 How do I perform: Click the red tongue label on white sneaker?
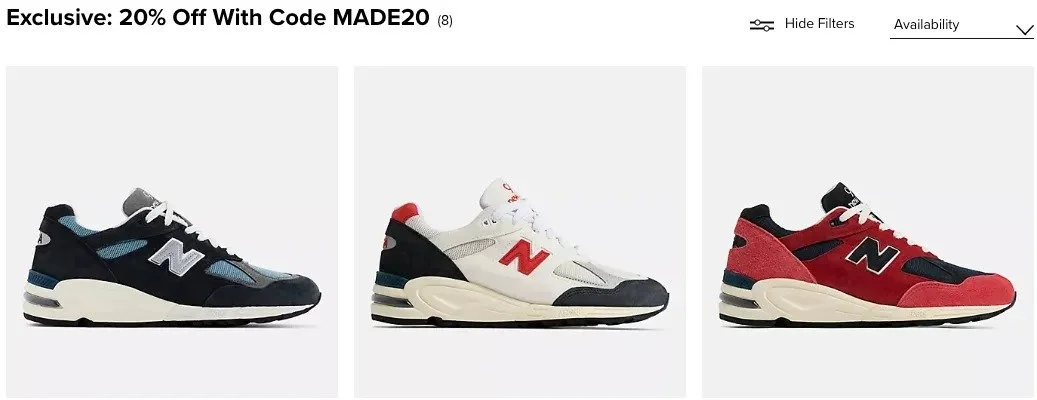pos(510,192)
